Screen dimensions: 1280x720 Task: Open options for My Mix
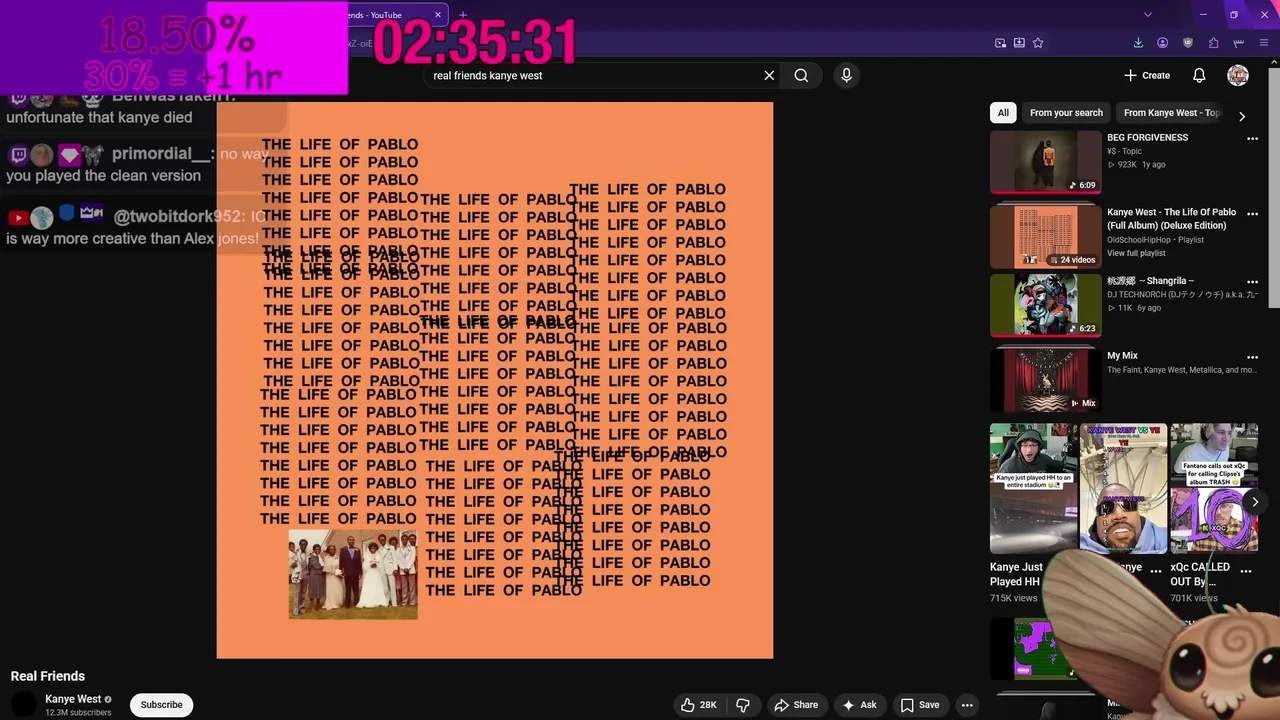click(1252, 357)
